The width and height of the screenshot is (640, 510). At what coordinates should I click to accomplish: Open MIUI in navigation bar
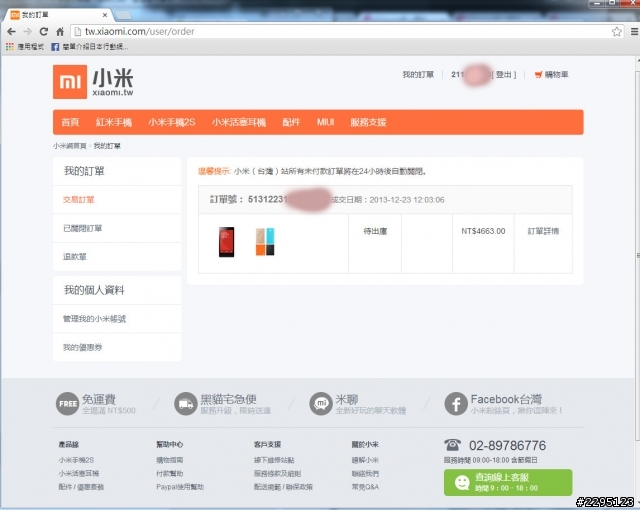point(325,122)
